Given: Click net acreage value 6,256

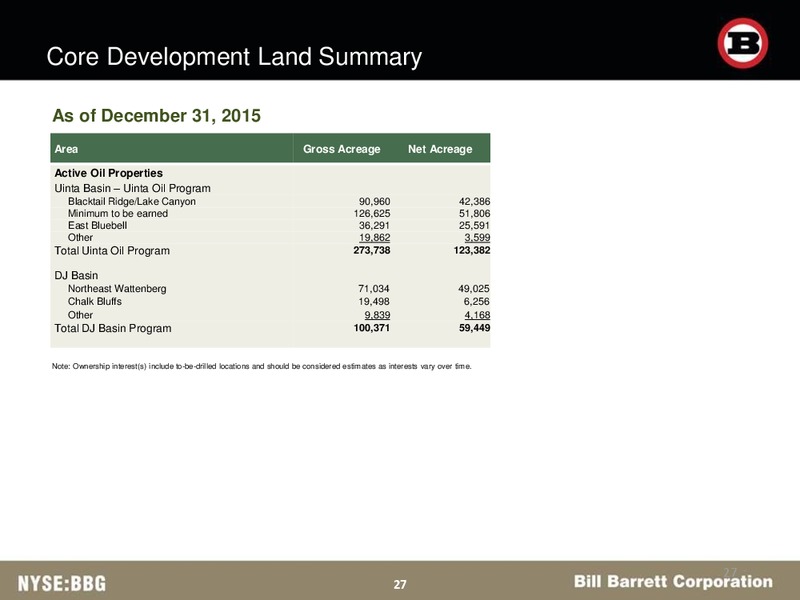Looking at the screenshot, I should point(477,302).
